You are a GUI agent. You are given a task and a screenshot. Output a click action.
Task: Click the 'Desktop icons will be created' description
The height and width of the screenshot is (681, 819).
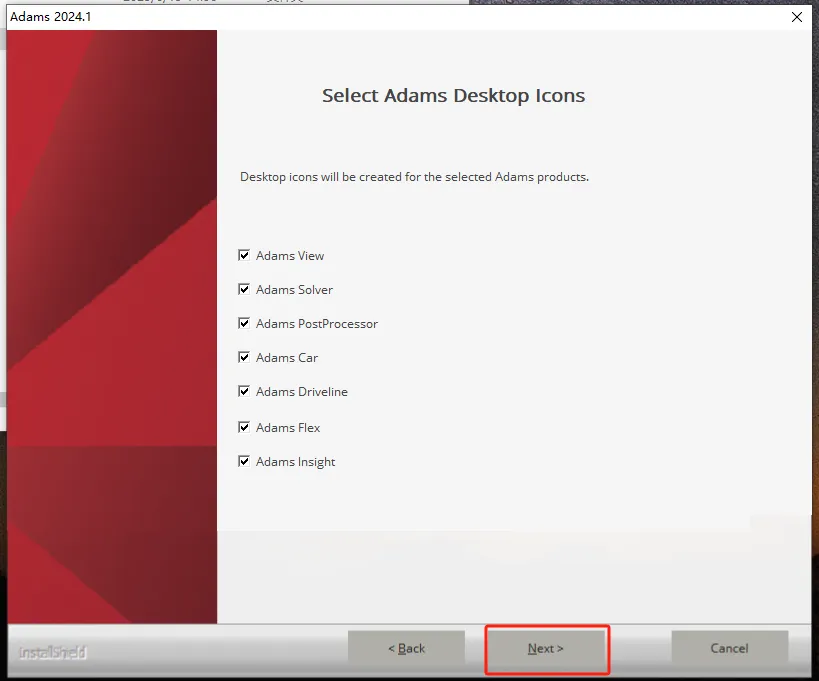[414, 177]
